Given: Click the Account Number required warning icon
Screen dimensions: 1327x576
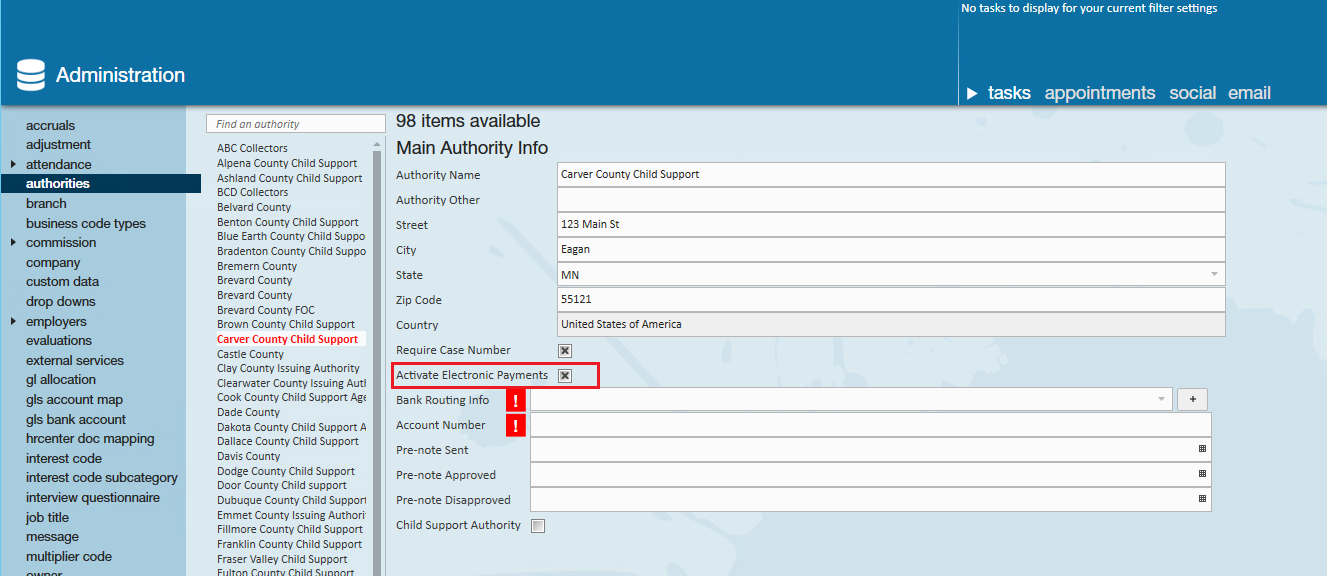Looking at the screenshot, I should pos(515,425).
